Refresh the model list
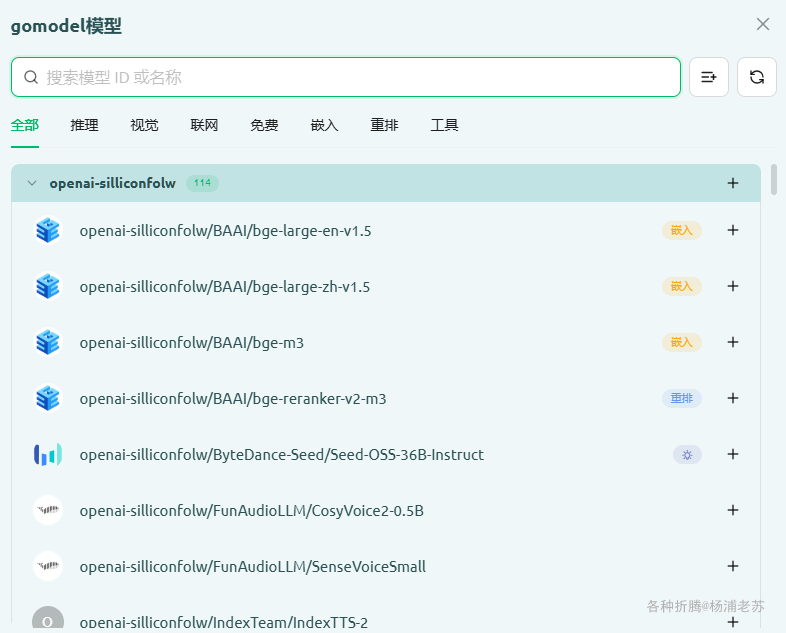 click(x=756, y=77)
